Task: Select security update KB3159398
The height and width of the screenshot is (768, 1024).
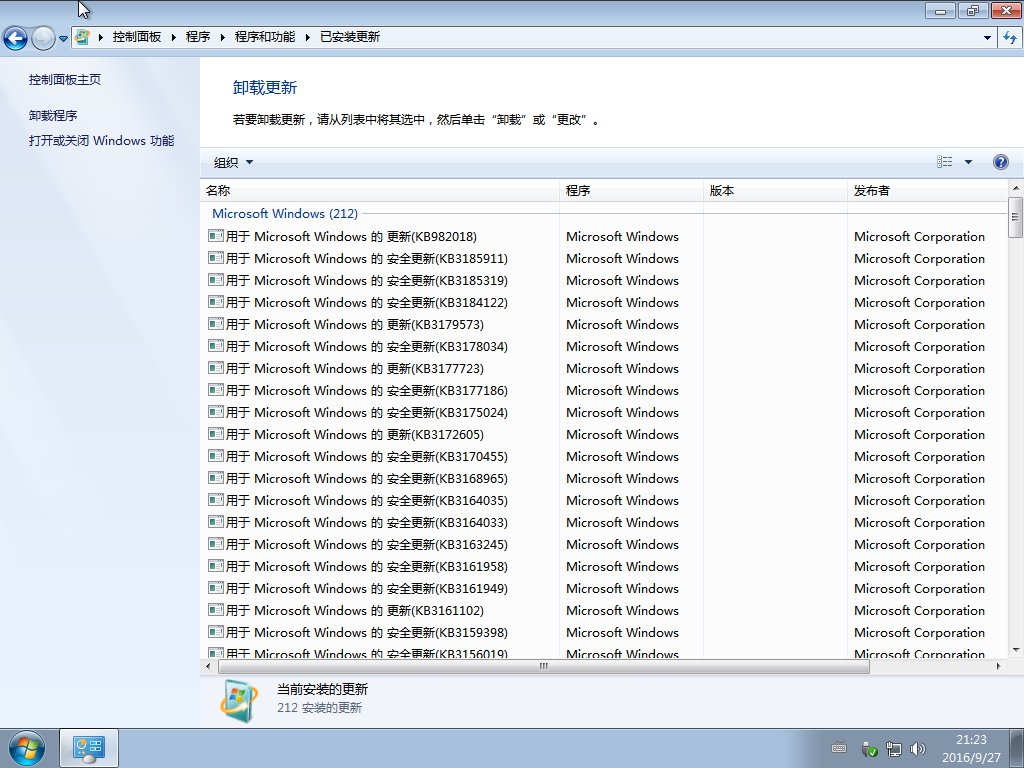Action: (x=604, y=632)
